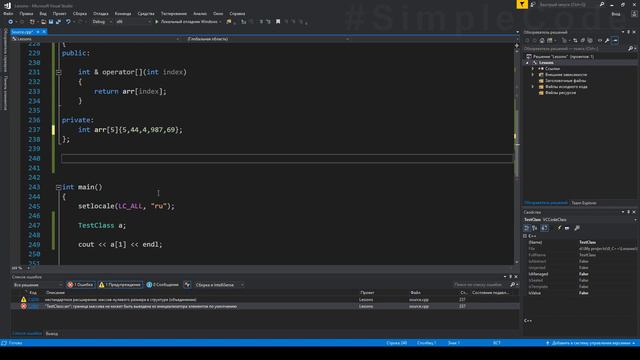This screenshot has height=360, width=640.
Task: Expand the Внешние зависимости node
Action: tap(533, 75)
